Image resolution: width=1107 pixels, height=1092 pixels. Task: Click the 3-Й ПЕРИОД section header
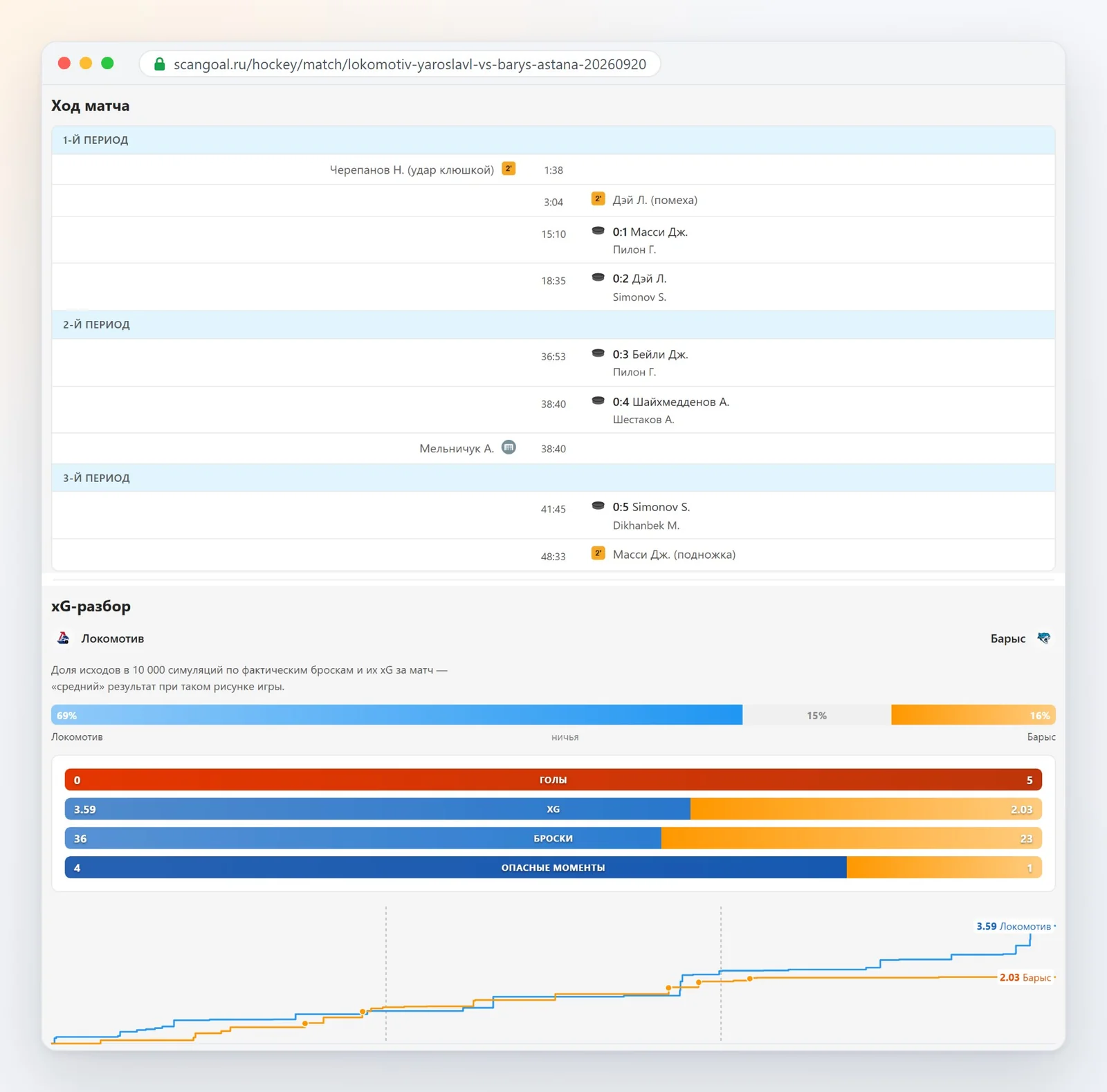[x=553, y=478]
